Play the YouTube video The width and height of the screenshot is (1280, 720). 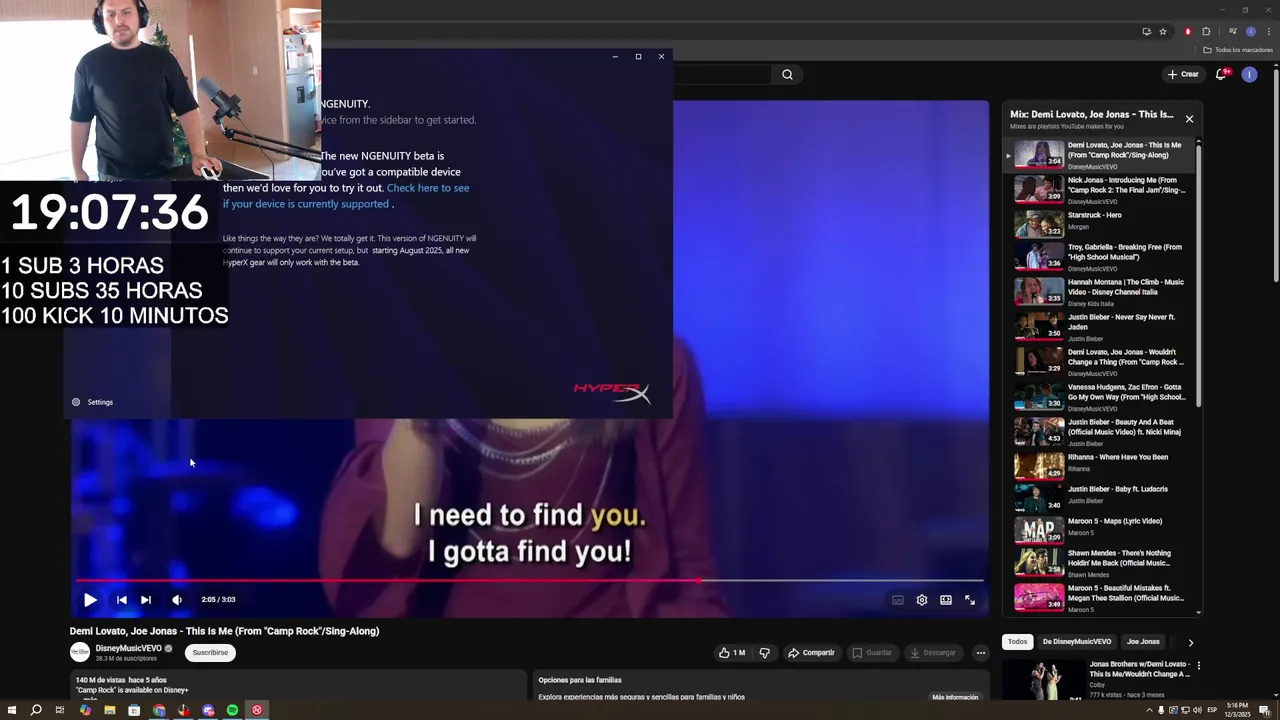click(90, 600)
